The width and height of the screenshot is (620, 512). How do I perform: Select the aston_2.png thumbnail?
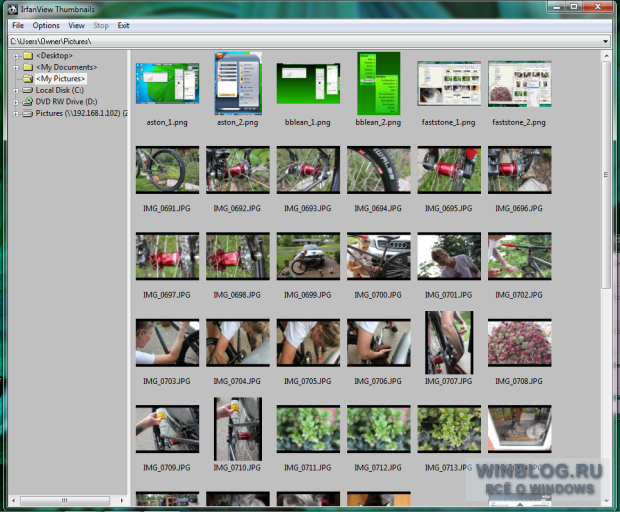point(238,83)
